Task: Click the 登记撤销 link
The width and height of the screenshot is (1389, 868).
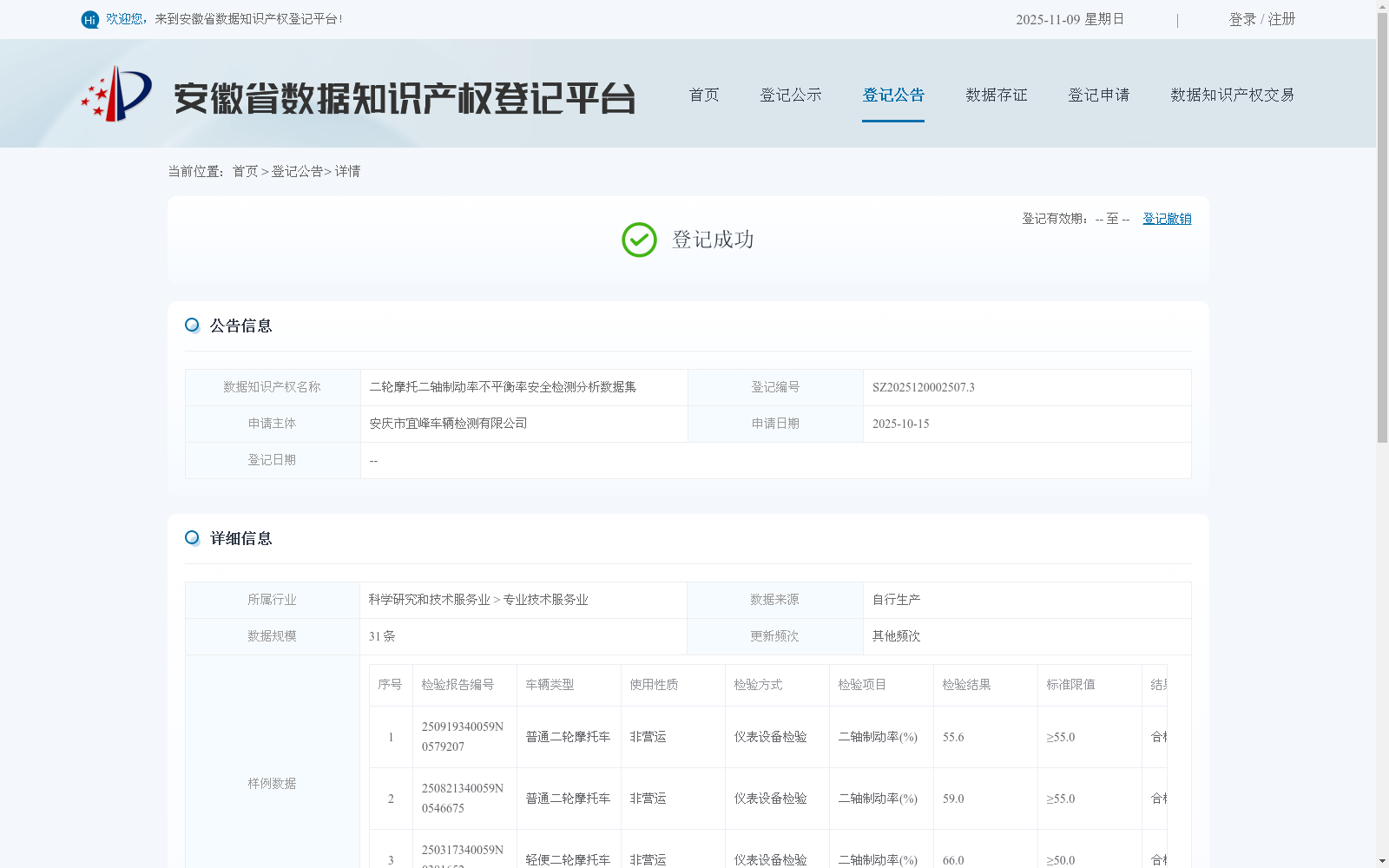Action: point(1167,219)
